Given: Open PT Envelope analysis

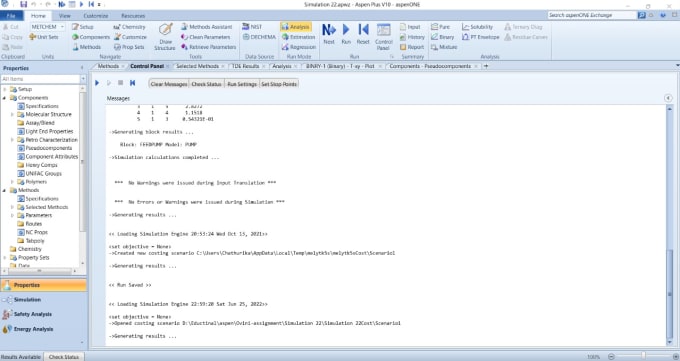Looking at the screenshot, I should (481, 37).
